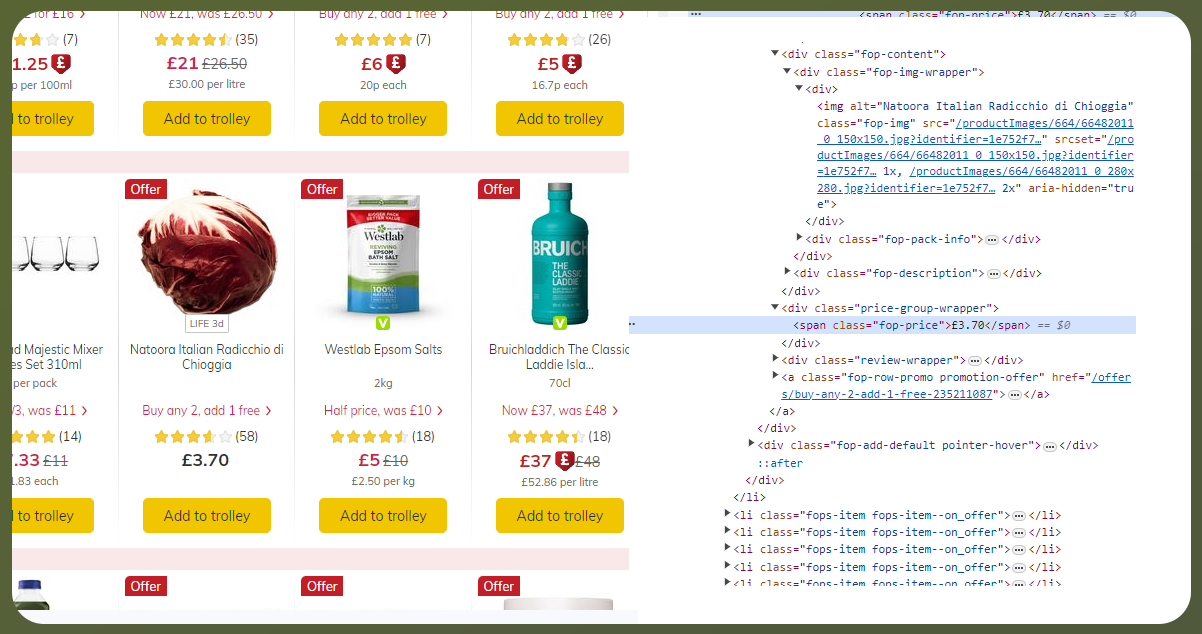Image resolution: width=1202 pixels, height=634 pixels.
Task: Click the red pound badge beside £6 price
Action: click(x=395, y=64)
